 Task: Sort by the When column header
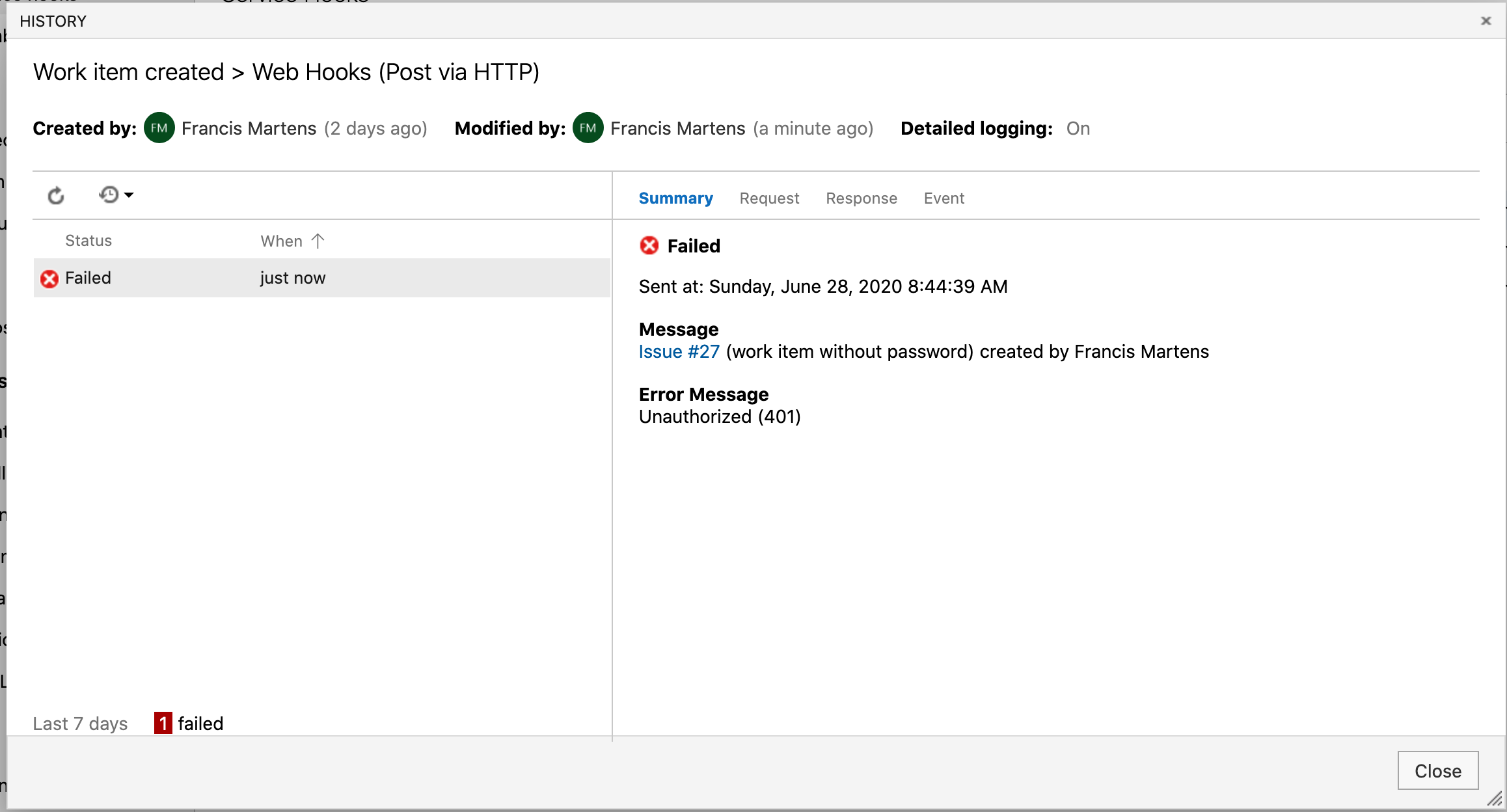coord(281,241)
